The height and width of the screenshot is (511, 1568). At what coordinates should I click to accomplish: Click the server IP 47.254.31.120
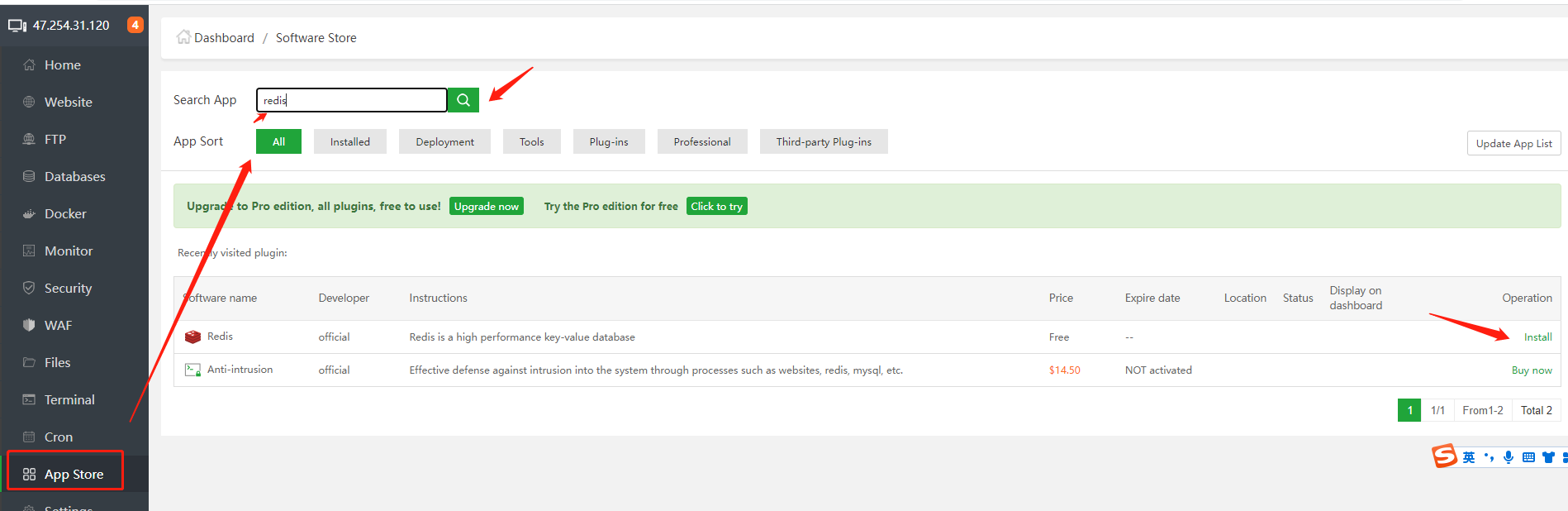(x=71, y=25)
